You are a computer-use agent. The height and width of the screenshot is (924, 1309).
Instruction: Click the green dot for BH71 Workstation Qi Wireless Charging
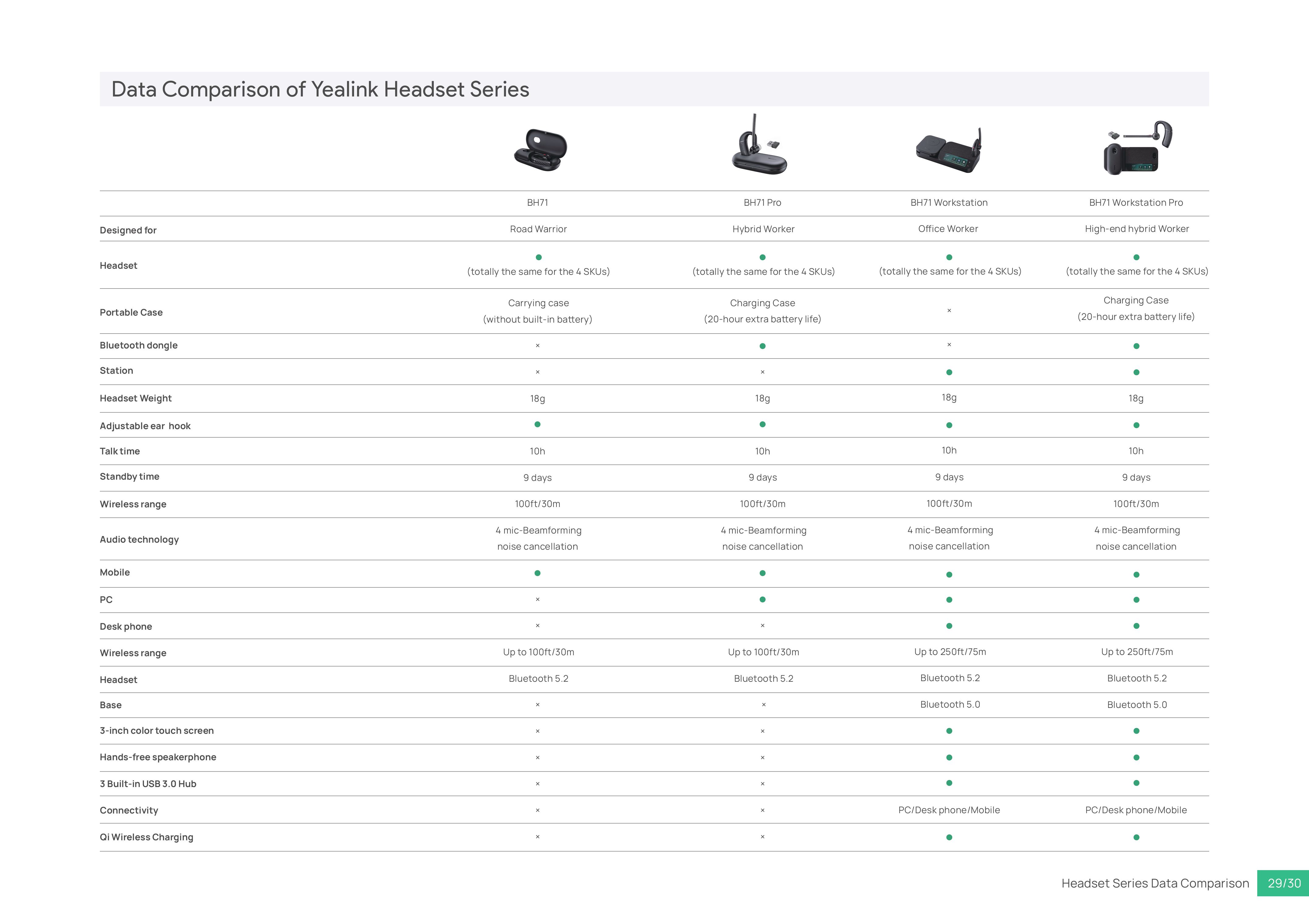pos(949,837)
